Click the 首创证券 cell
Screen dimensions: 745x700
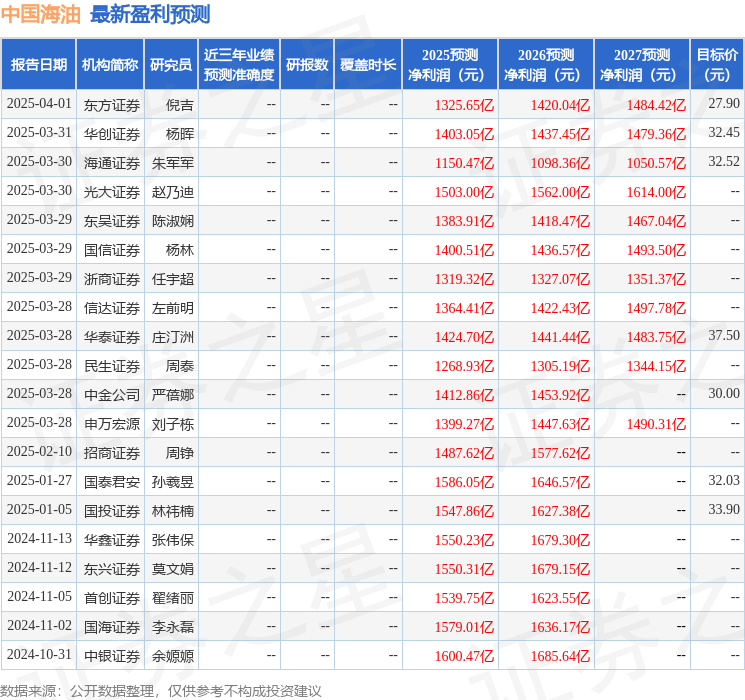(112, 598)
